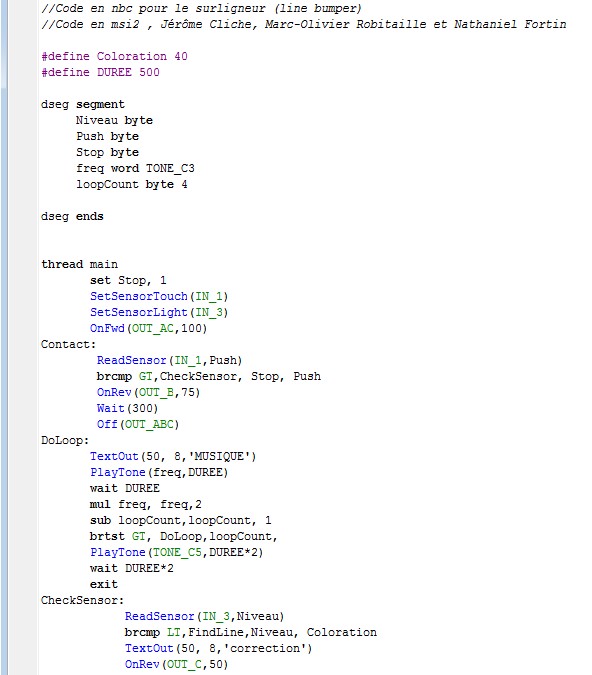
Task: Click SetSensorTouch(IN_1) function call
Action: [159, 297]
